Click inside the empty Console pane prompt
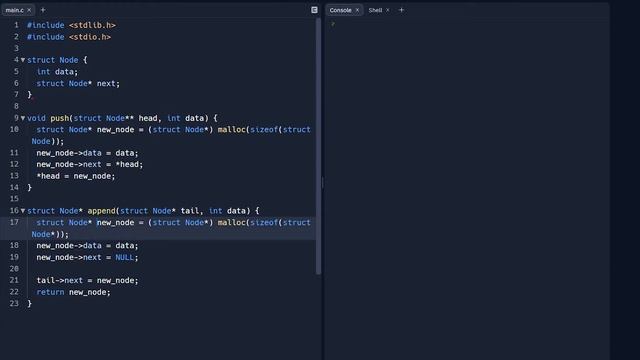Screen dimensions: 640x360 tap(333, 24)
